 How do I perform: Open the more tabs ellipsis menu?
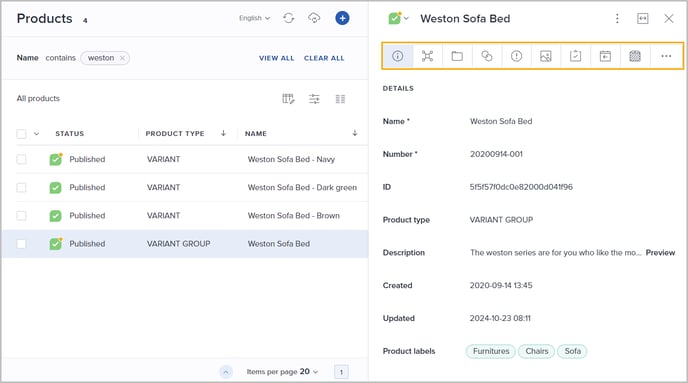(x=666, y=56)
